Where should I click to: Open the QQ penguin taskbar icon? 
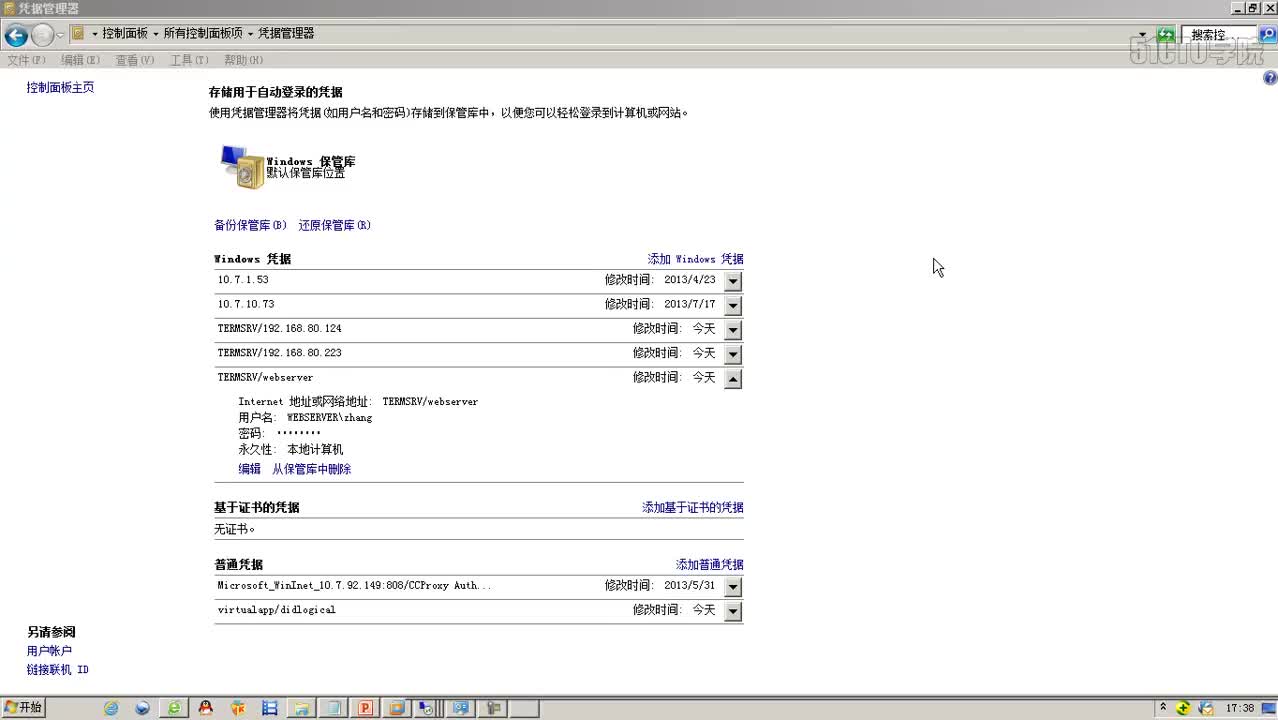[205, 708]
